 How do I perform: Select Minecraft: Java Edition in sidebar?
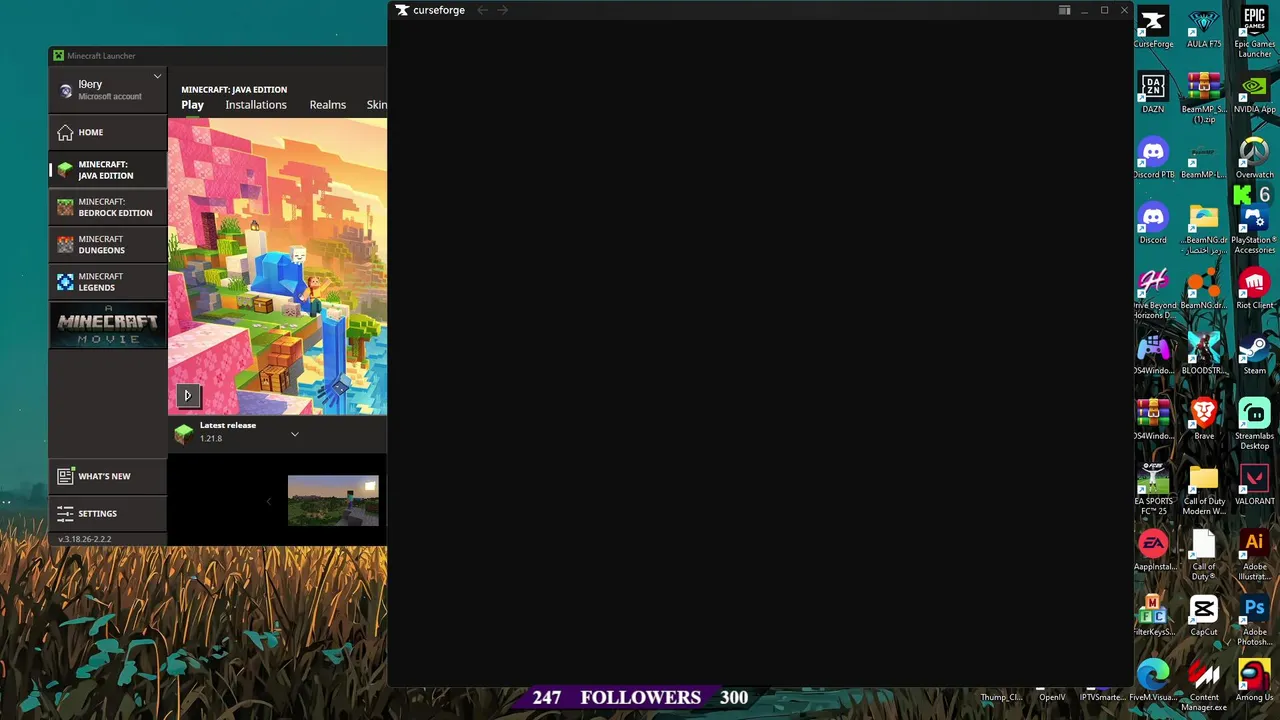pyautogui.click(x=108, y=170)
